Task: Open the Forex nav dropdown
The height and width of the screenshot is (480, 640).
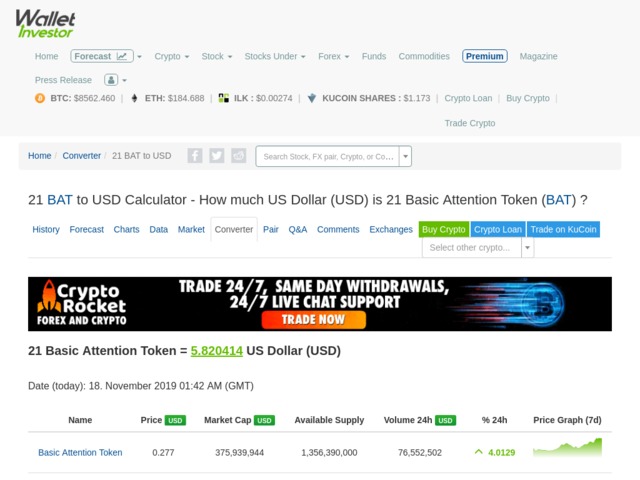Action: pos(333,56)
